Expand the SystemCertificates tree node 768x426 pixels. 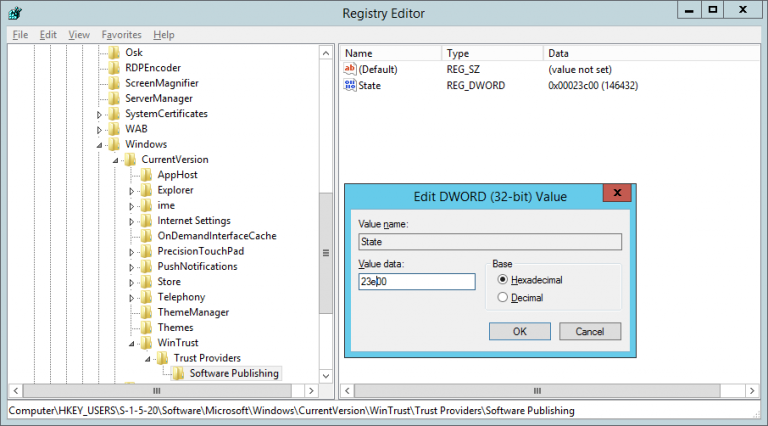pyautogui.click(x=100, y=114)
